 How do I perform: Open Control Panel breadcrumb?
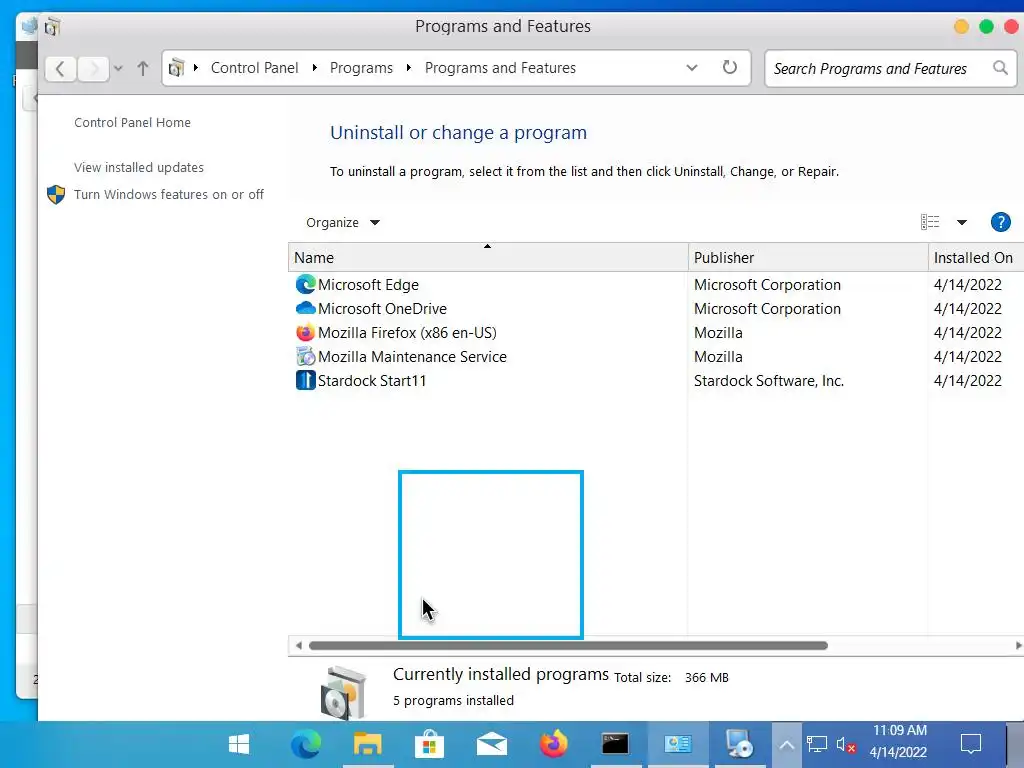pyautogui.click(x=254, y=68)
